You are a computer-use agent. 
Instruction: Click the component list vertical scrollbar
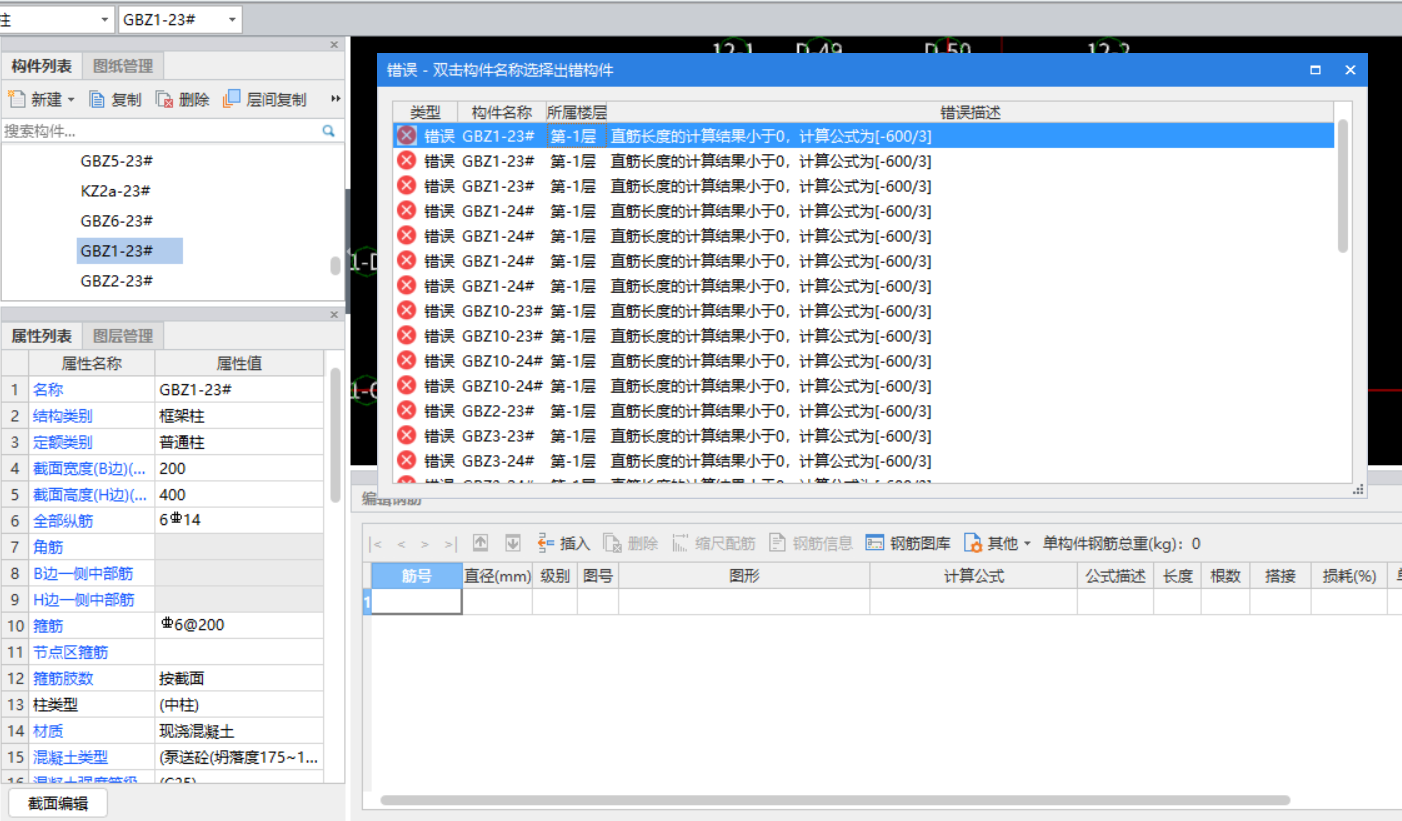click(335, 266)
